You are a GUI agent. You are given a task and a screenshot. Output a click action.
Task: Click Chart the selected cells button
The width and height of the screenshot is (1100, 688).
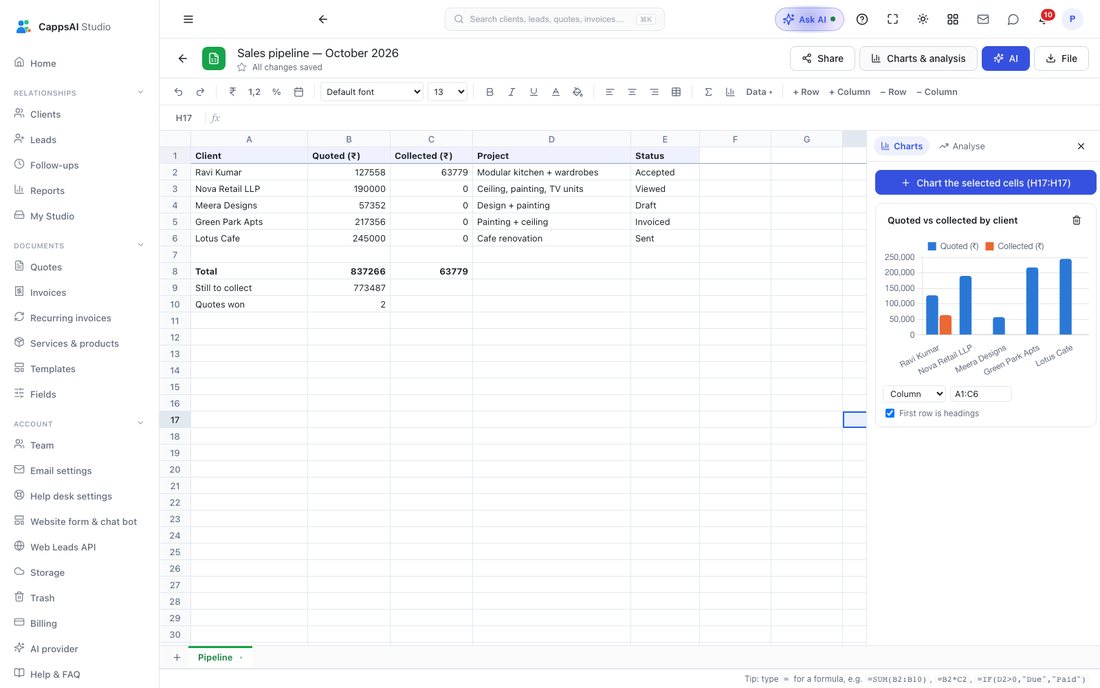tap(985, 183)
